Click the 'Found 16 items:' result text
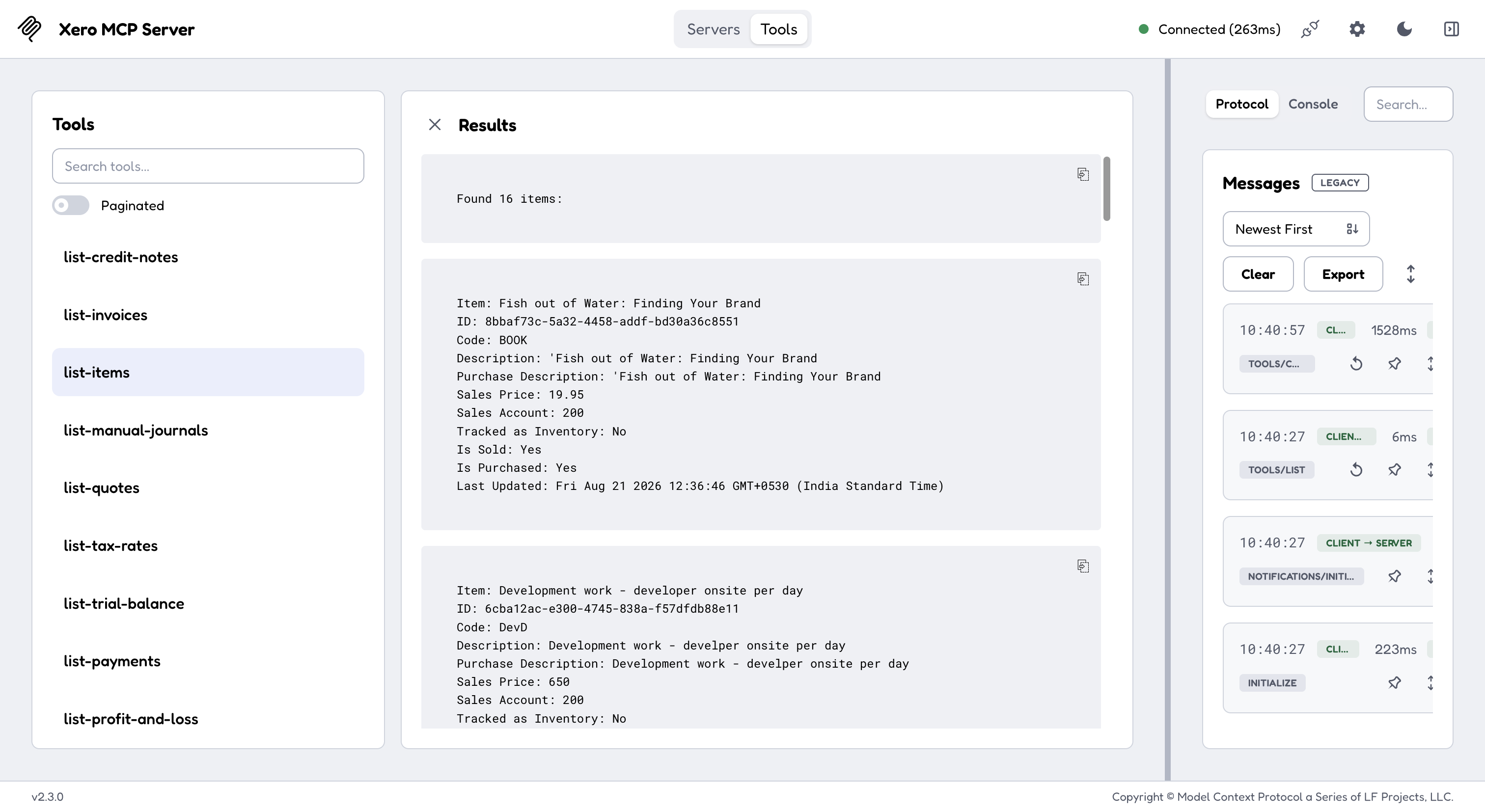 [x=509, y=199]
